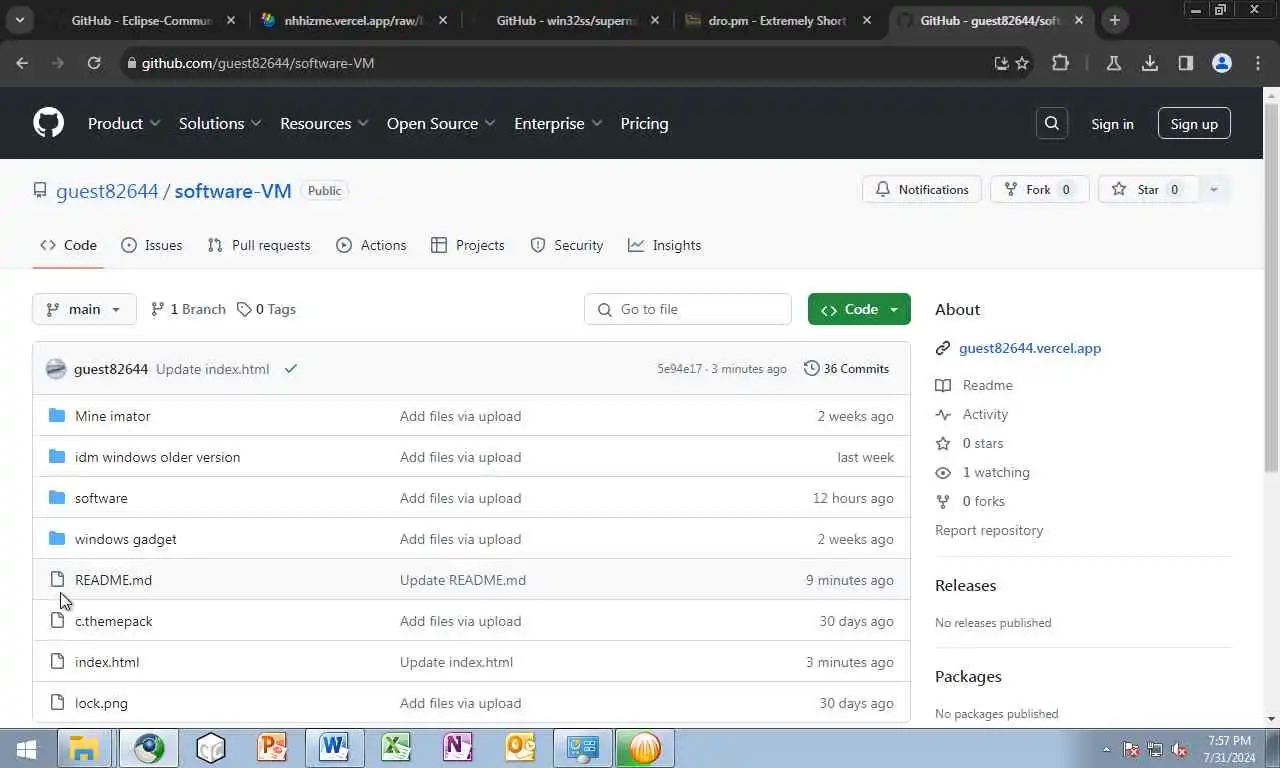Open the Mine imator folder
Image resolution: width=1280 pixels, height=768 pixels.
tap(112, 416)
